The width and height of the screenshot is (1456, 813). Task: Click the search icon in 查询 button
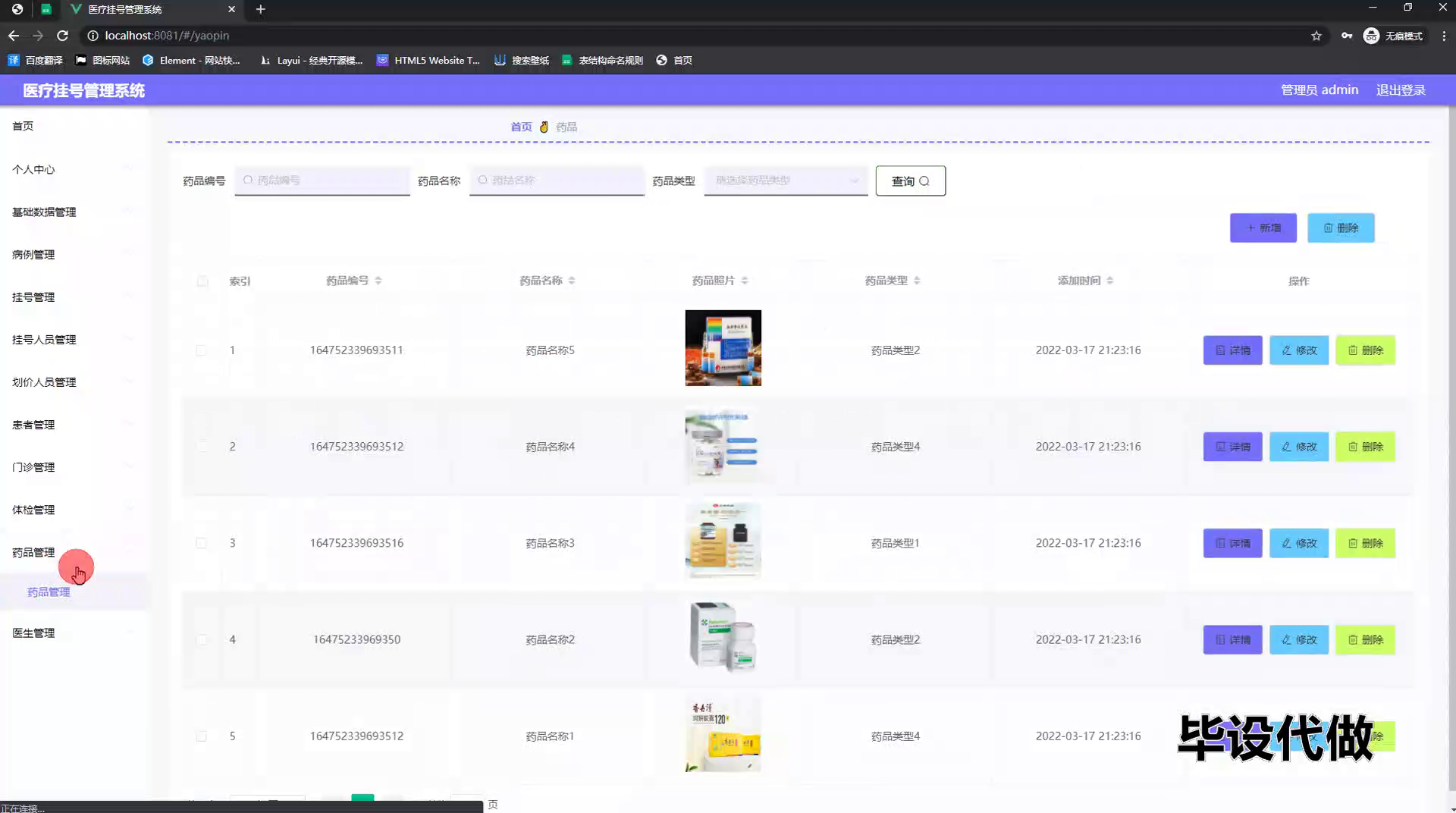[924, 181]
